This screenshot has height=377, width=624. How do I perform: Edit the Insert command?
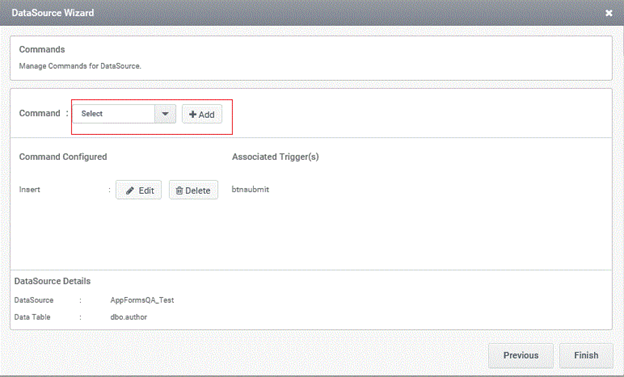[x=138, y=190]
